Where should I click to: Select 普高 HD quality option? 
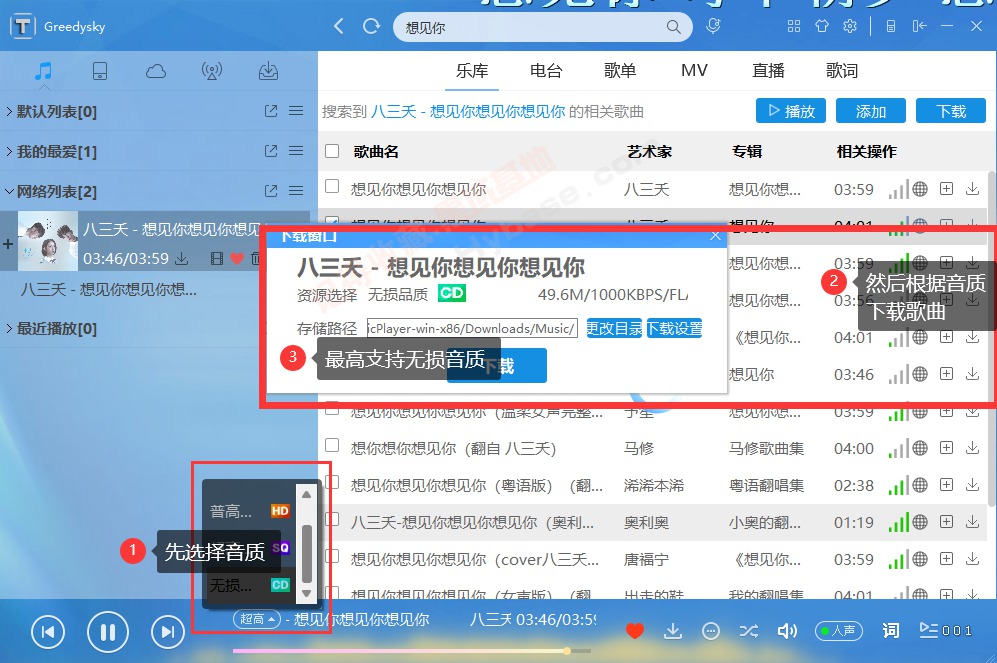(250, 510)
